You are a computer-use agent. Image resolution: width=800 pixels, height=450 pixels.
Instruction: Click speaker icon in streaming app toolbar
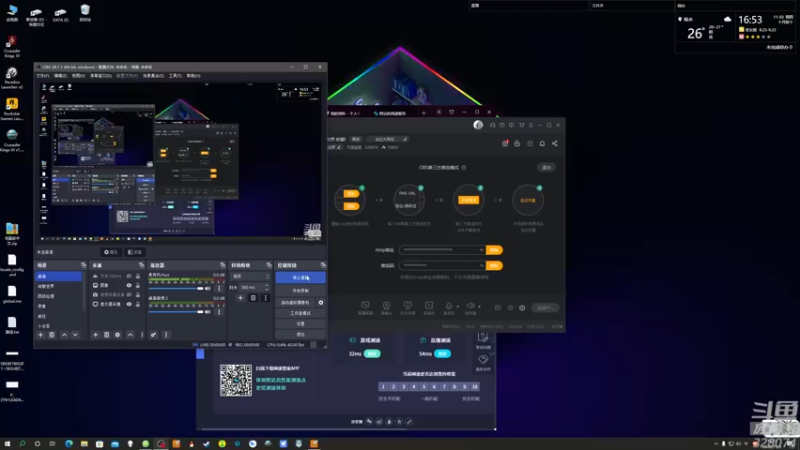point(470,306)
